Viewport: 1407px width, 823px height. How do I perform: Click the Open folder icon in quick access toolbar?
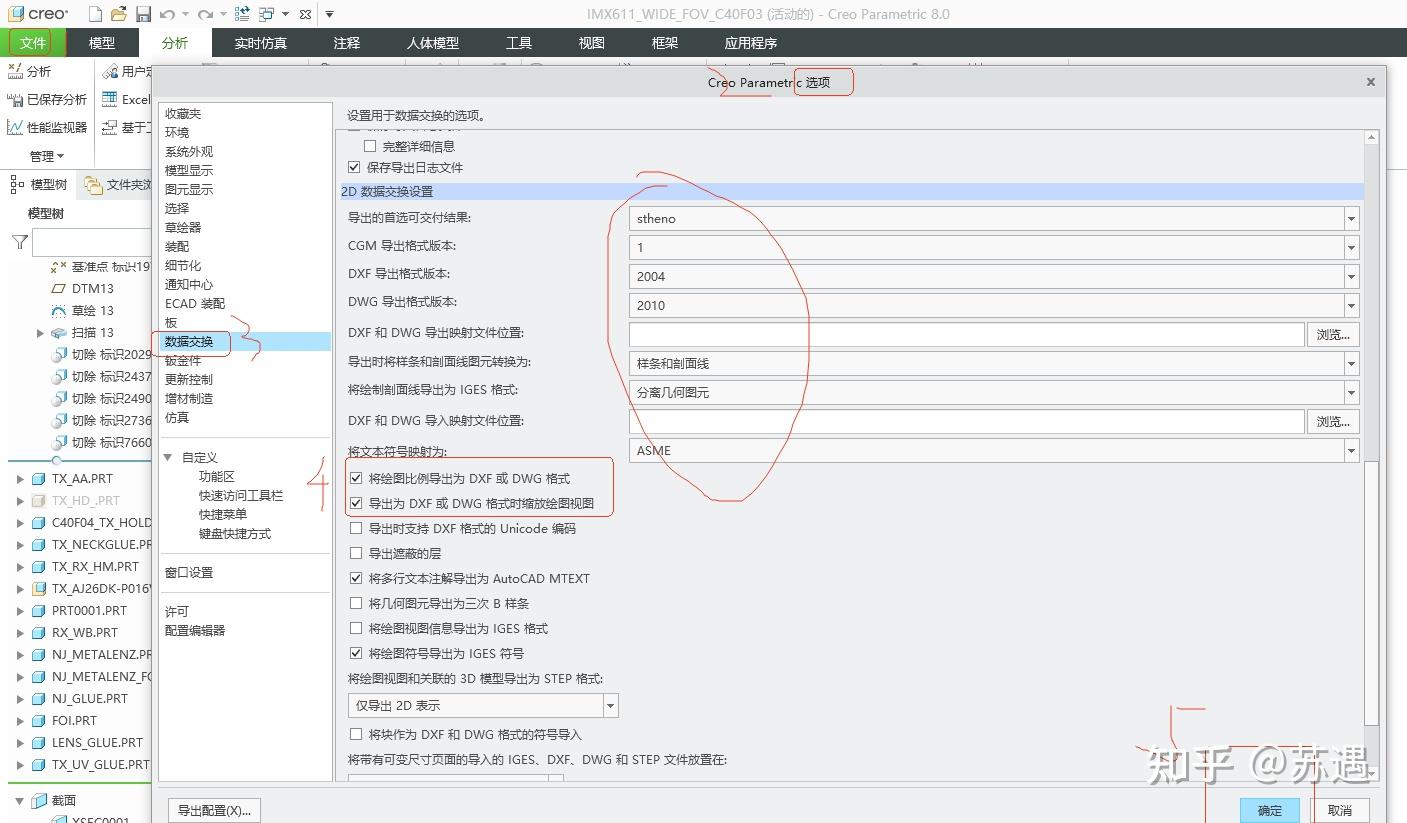119,13
